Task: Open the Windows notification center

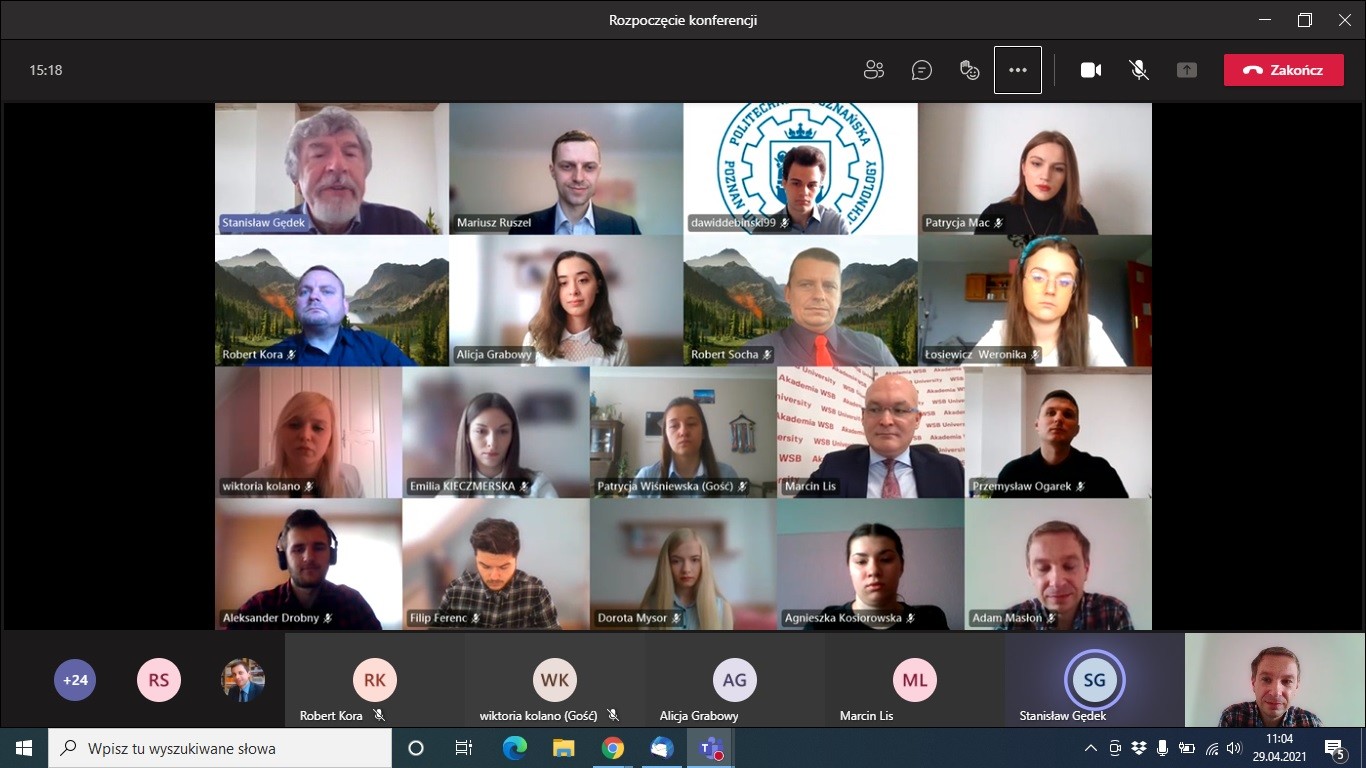Action: (x=1334, y=748)
